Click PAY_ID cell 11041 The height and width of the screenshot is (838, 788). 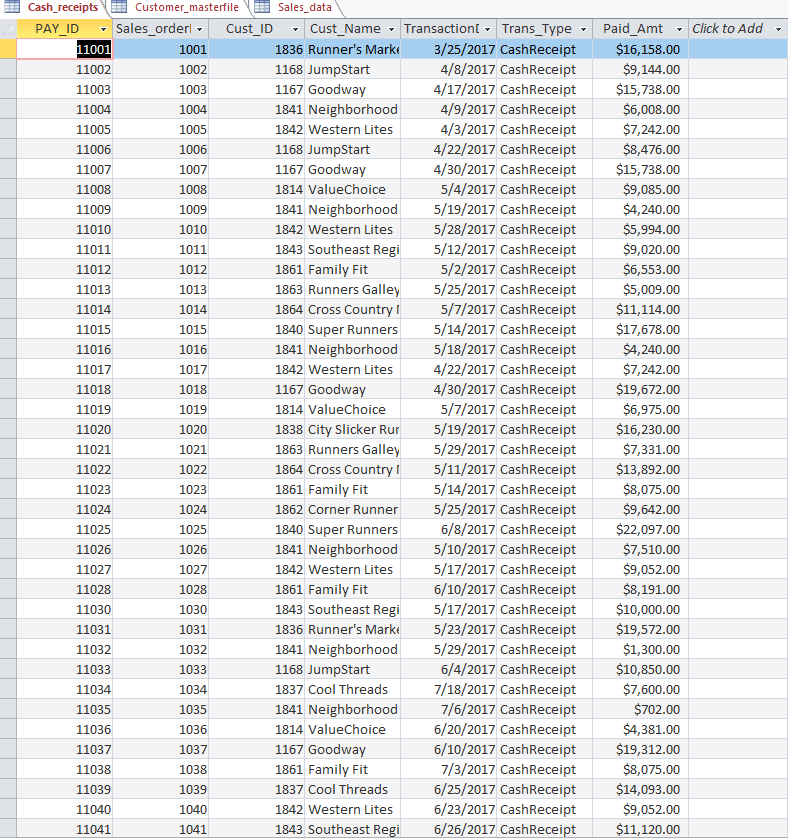65,829
